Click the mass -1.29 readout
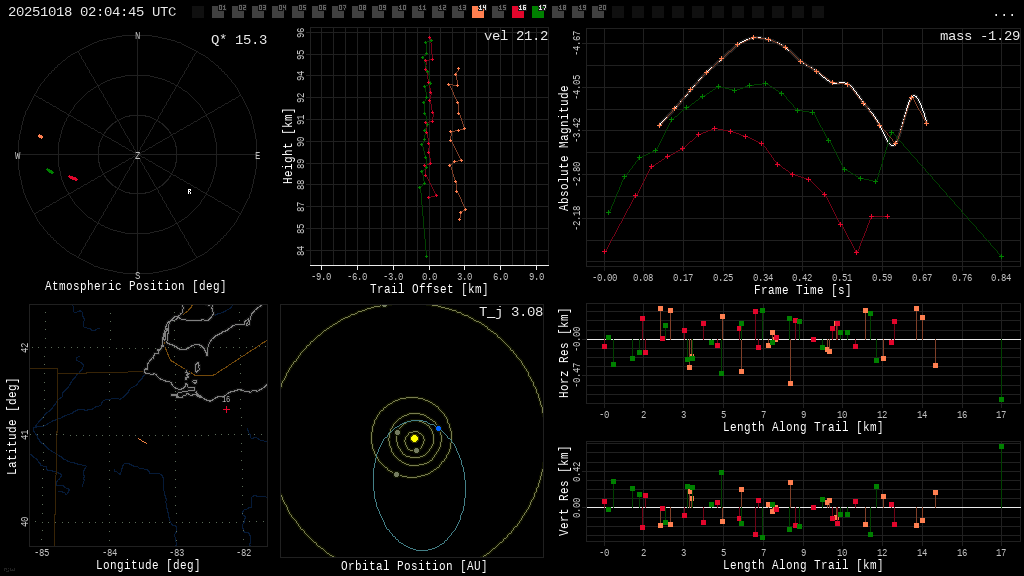The width and height of the screenshot is (1024, 576). click(x=979, y=36)
